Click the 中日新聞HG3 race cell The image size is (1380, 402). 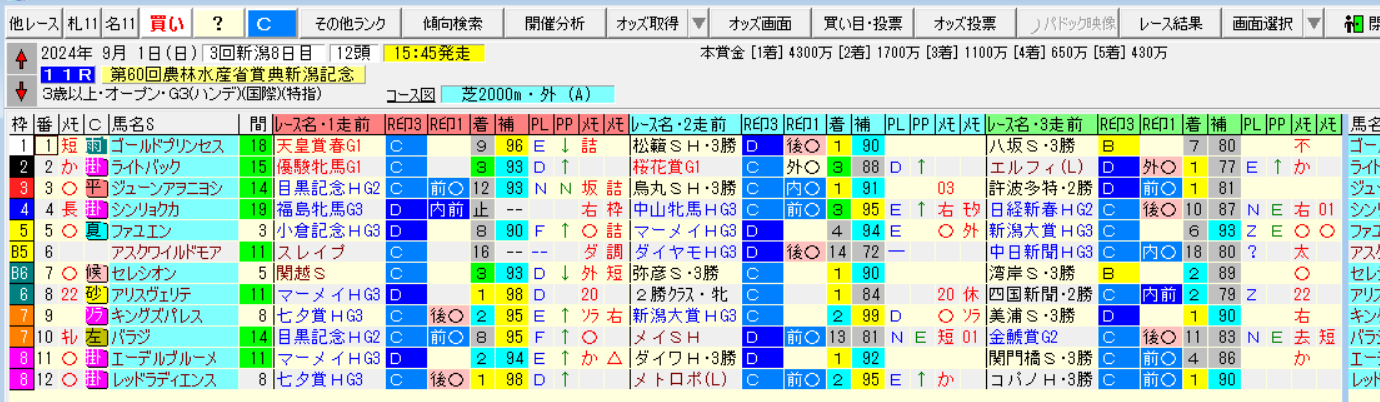[1042, 251]
